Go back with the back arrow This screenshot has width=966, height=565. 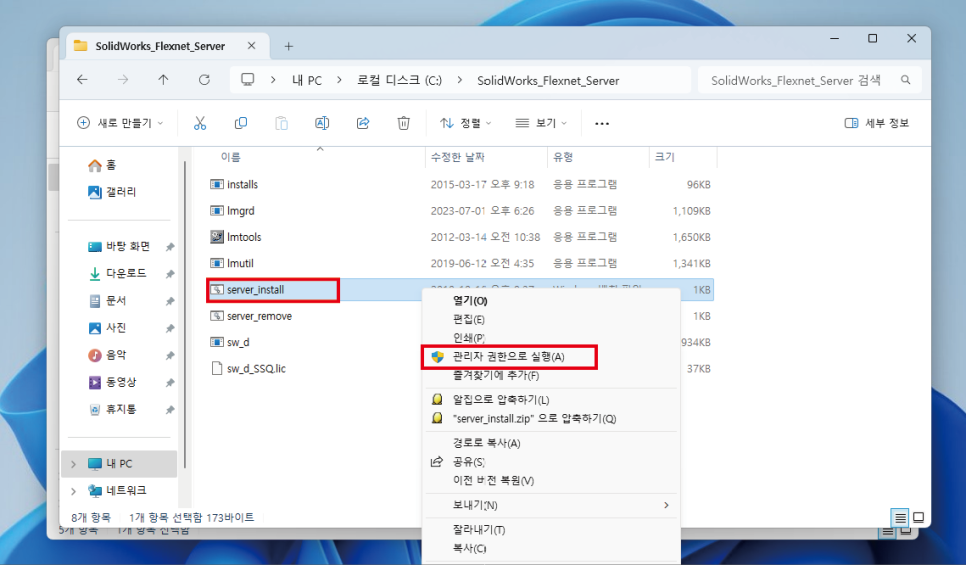click(x=82, y=79)
